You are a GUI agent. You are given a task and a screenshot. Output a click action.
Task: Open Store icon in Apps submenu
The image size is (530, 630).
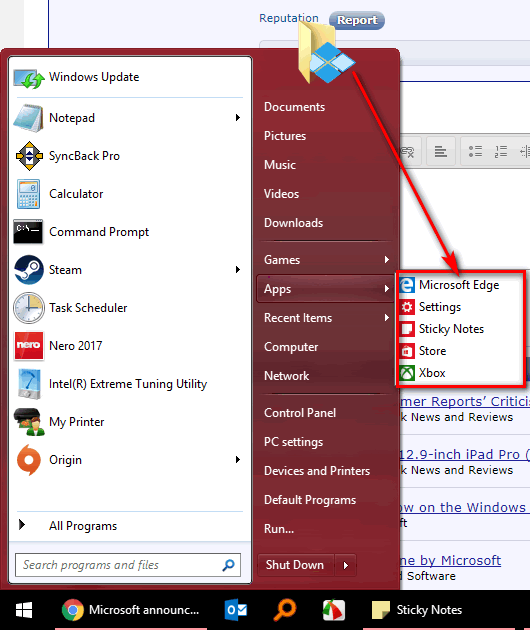407,351
